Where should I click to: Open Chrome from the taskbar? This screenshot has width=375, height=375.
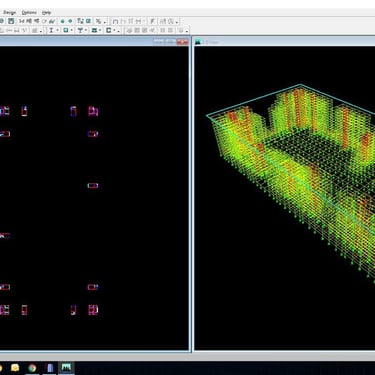click(x=32, y=368)
